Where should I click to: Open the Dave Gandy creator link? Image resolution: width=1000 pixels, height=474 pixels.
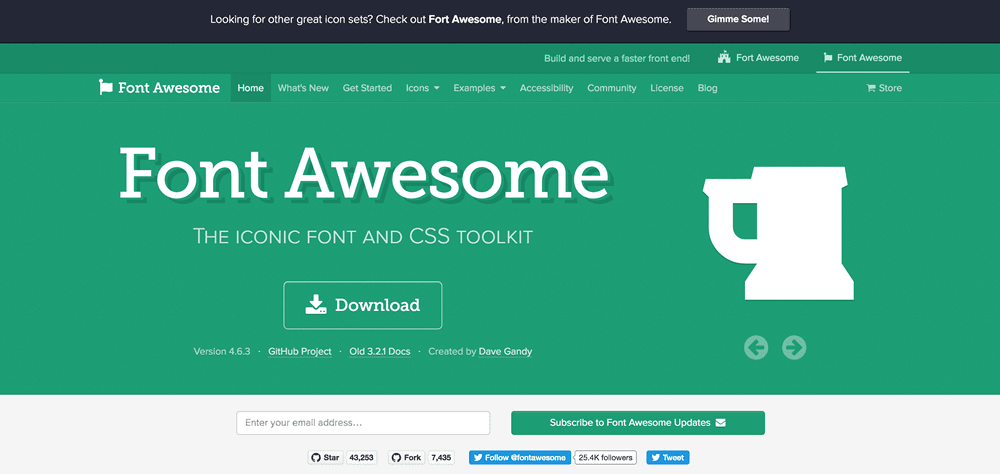[x=505, y=352]
